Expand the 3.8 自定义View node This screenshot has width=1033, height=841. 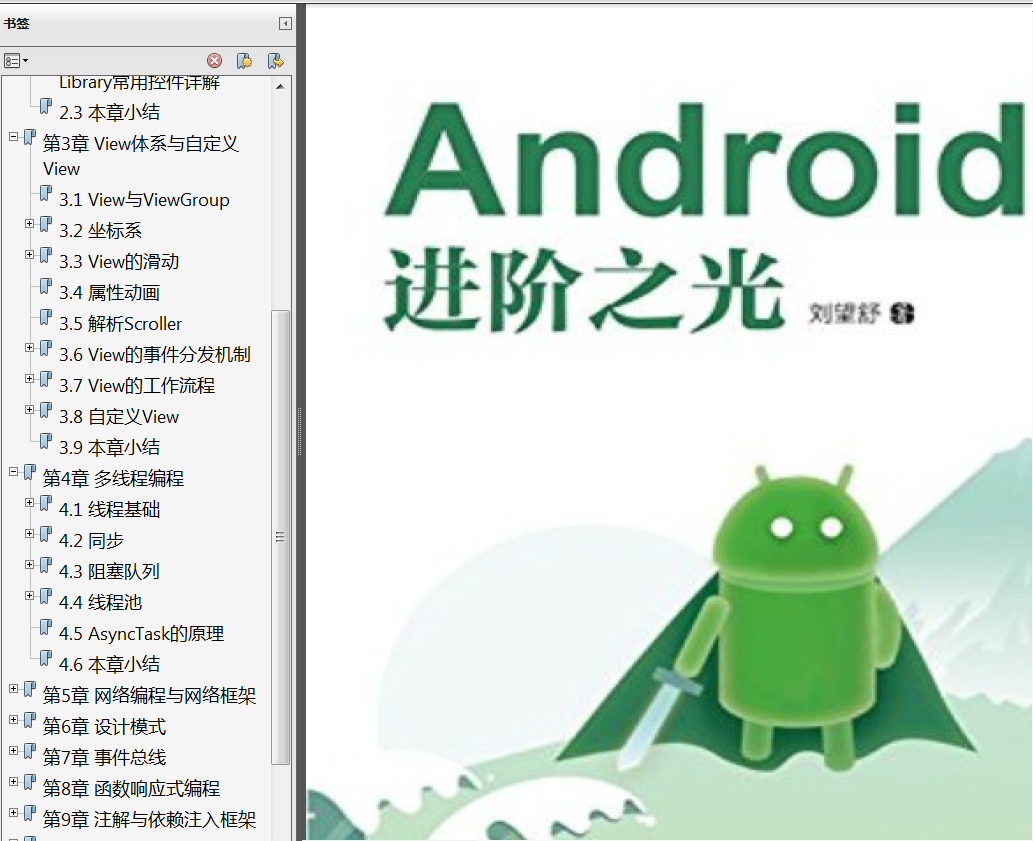click(x=30, y=410)
